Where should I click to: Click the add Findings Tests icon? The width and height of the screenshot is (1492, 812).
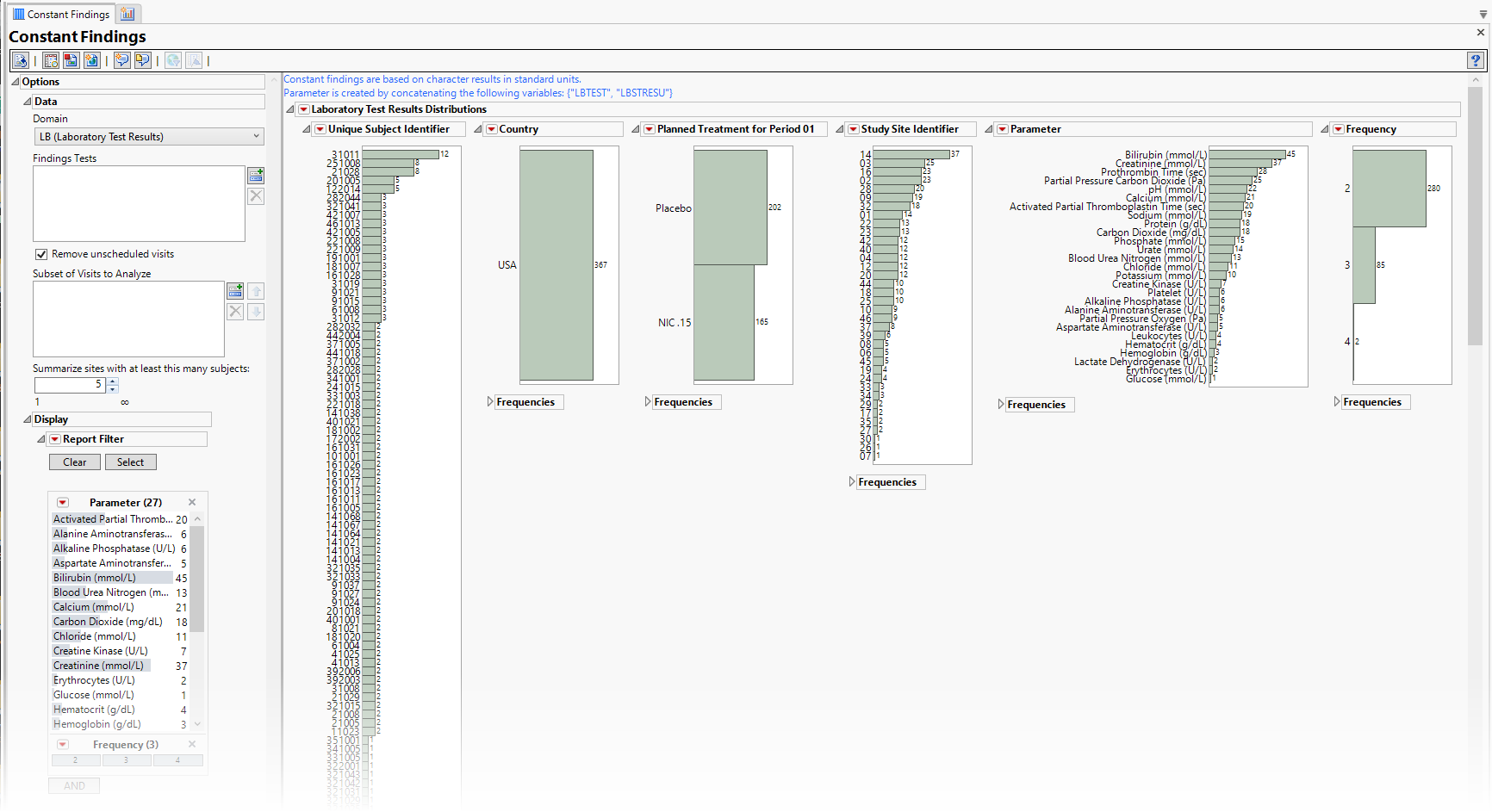tap(256, 176)
